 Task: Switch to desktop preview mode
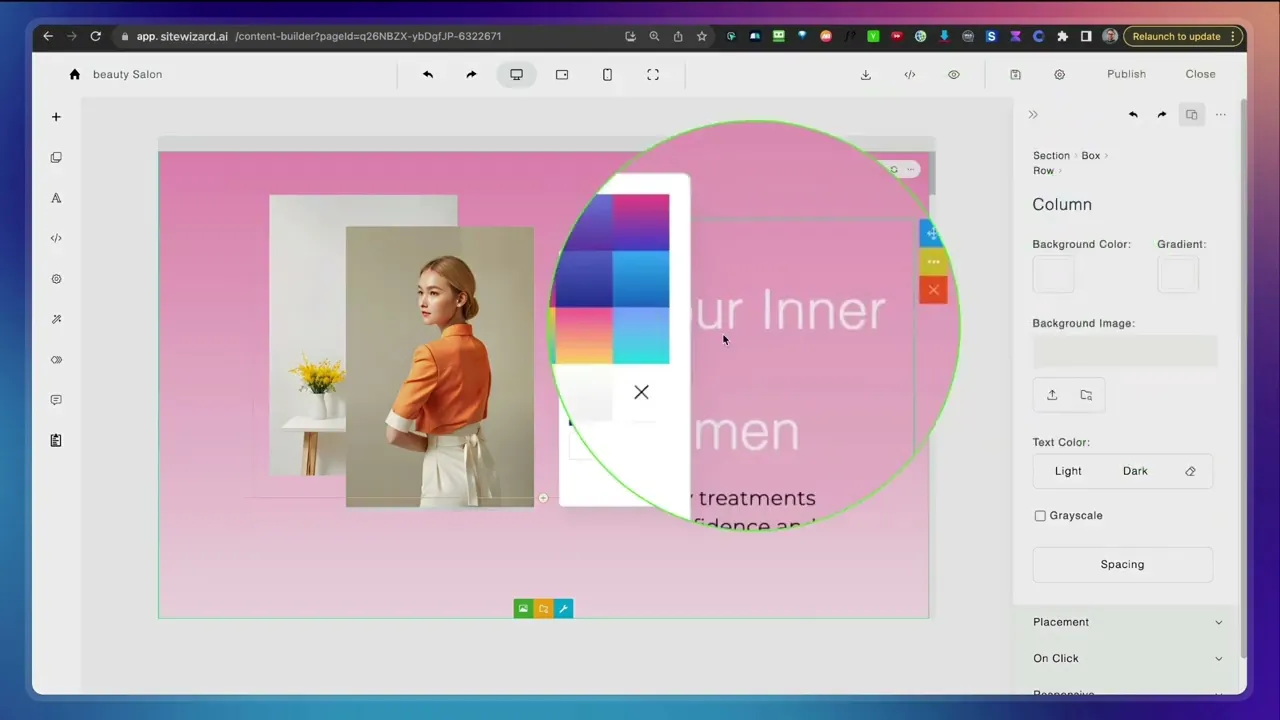tap(517, 74)
